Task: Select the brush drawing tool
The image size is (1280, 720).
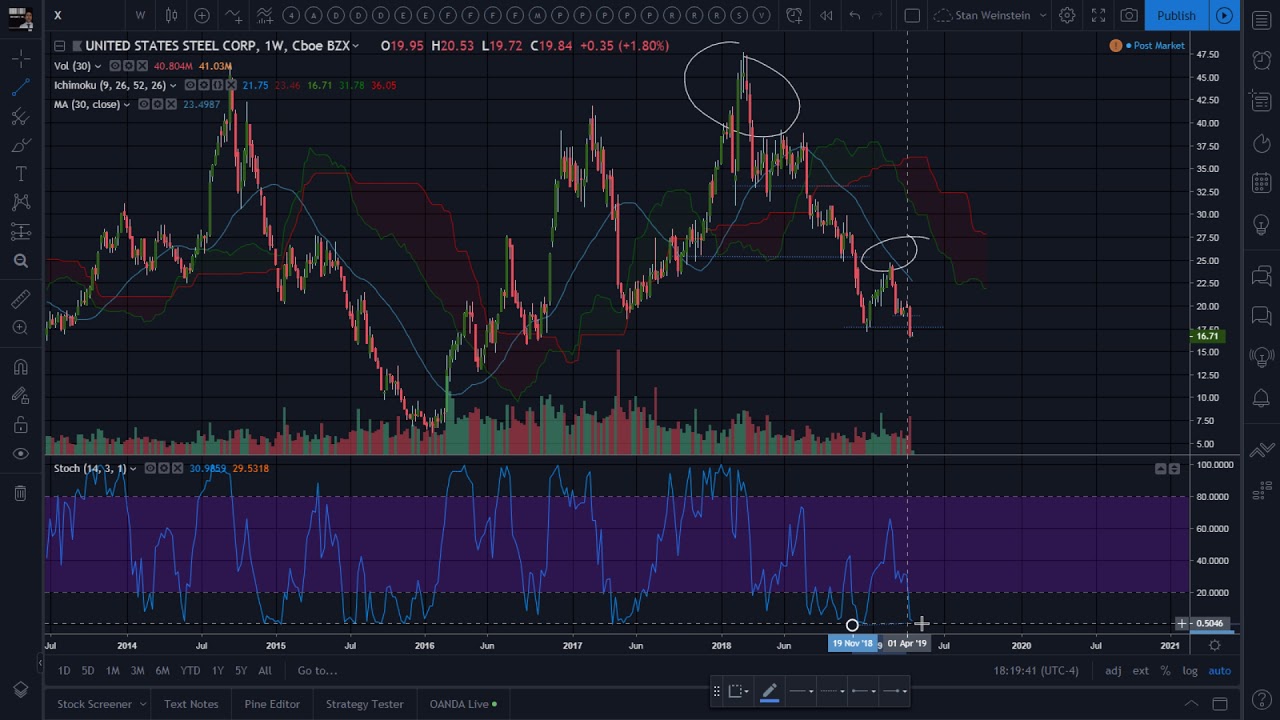Action: [x=20, y=146]
